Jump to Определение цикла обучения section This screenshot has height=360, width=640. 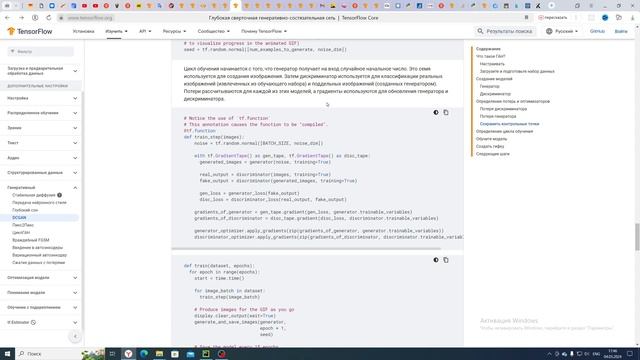(504, 131)
